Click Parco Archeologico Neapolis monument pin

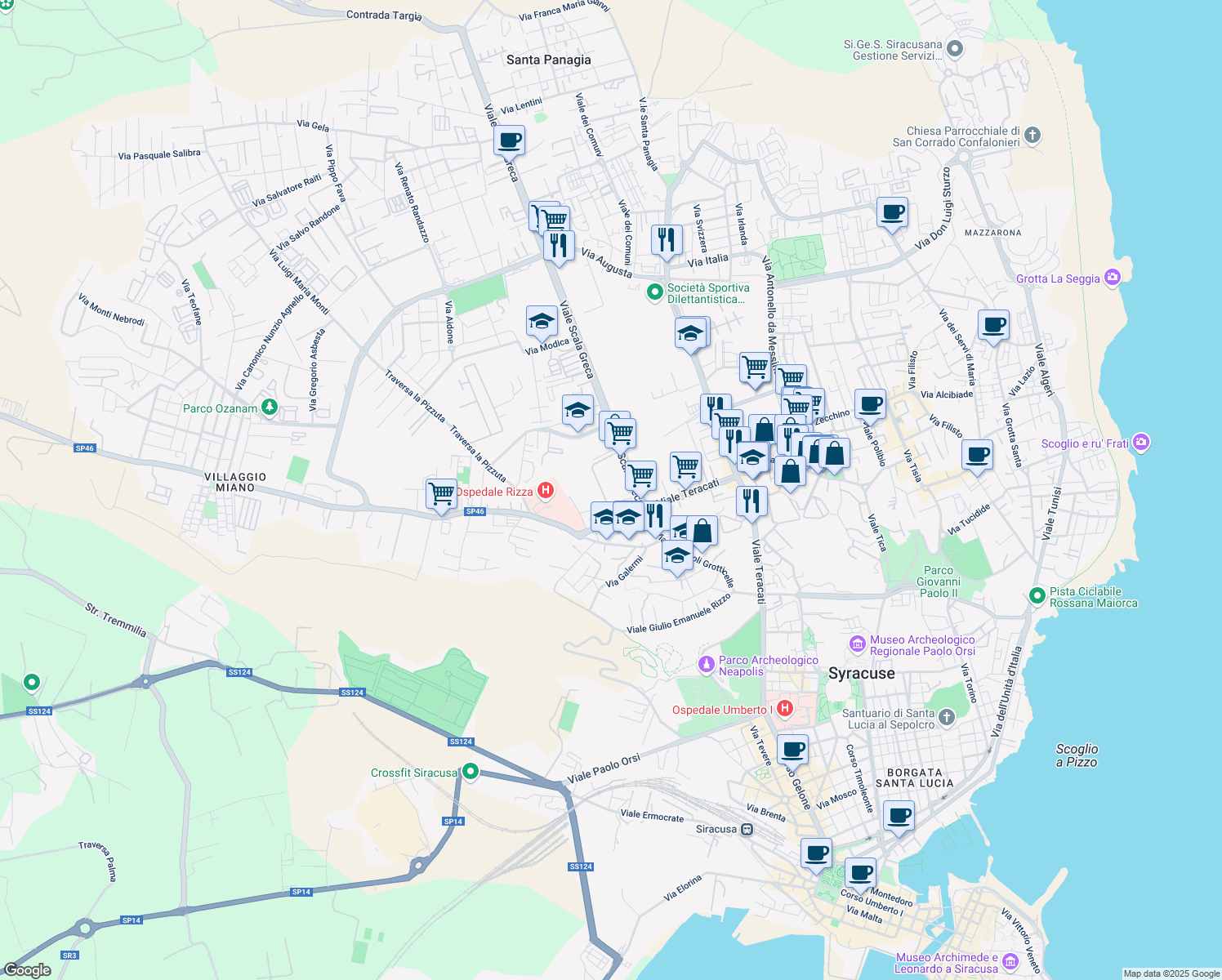706,665
